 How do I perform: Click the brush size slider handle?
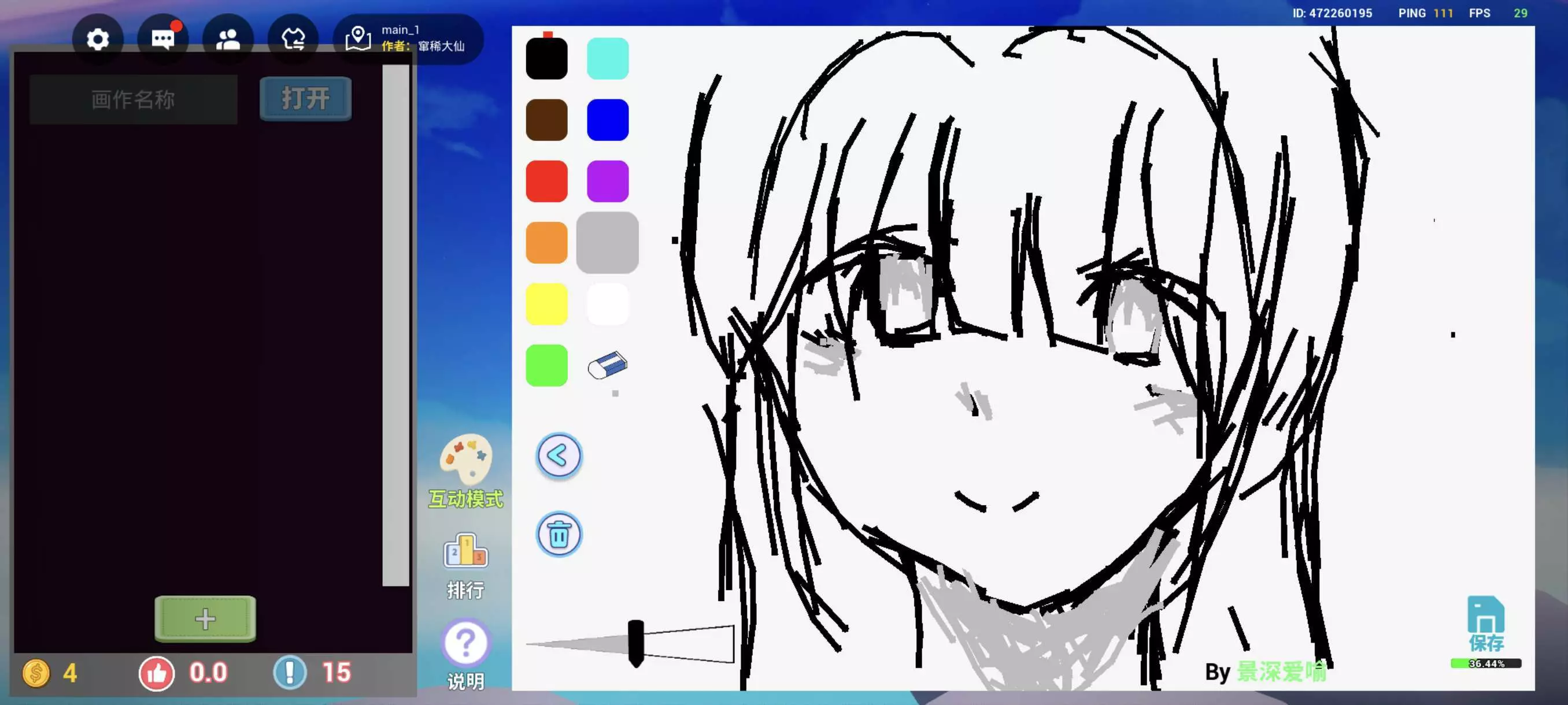click(635, 643)
